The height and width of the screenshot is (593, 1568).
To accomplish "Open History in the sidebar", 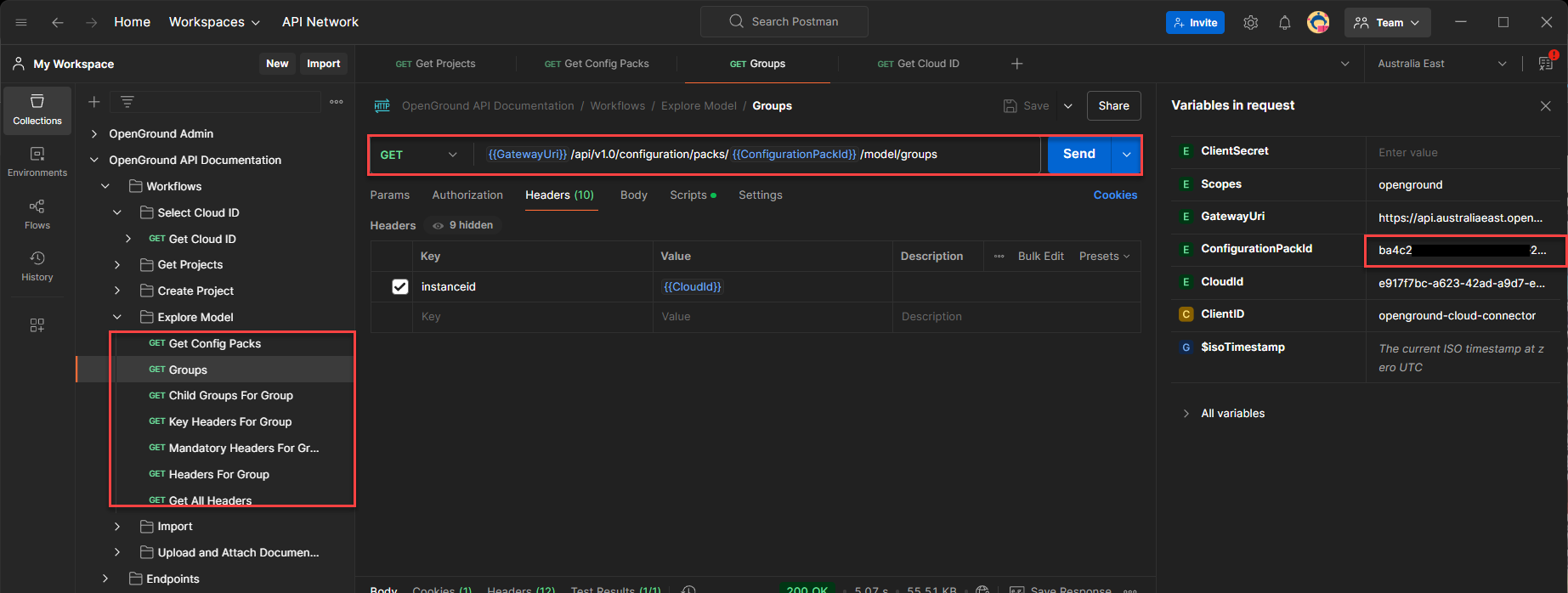I will click(x=37, y=267).
